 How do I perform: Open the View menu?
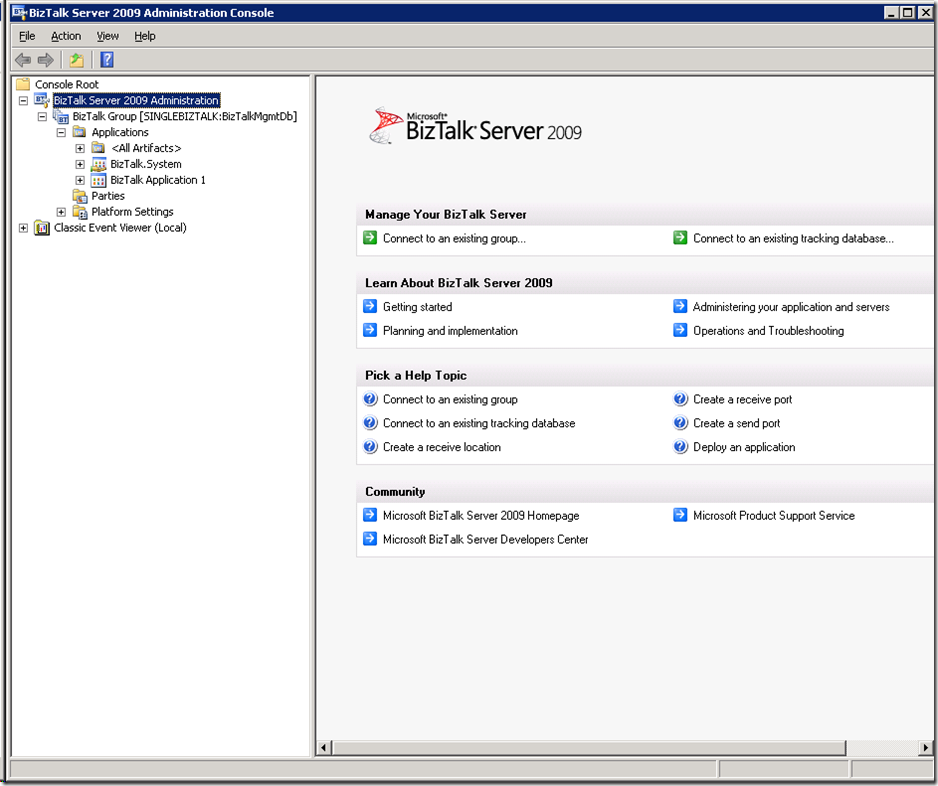pos(108,36)
